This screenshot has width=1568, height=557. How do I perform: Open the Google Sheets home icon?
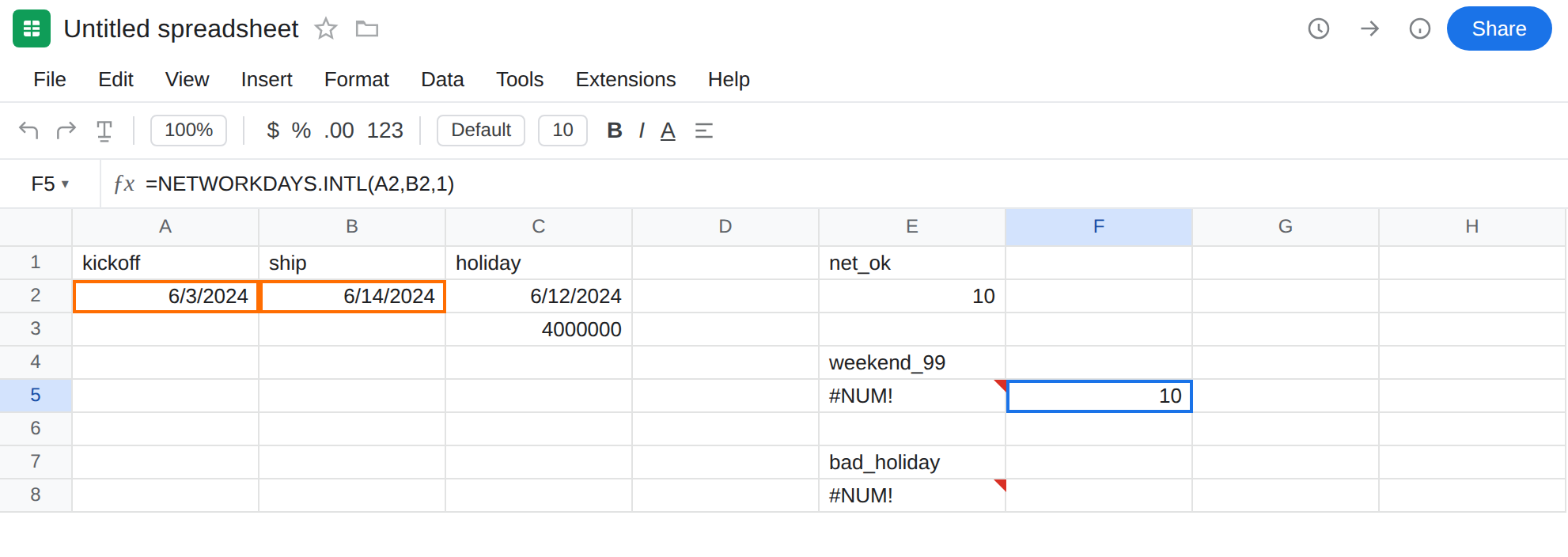coord(32,28)
